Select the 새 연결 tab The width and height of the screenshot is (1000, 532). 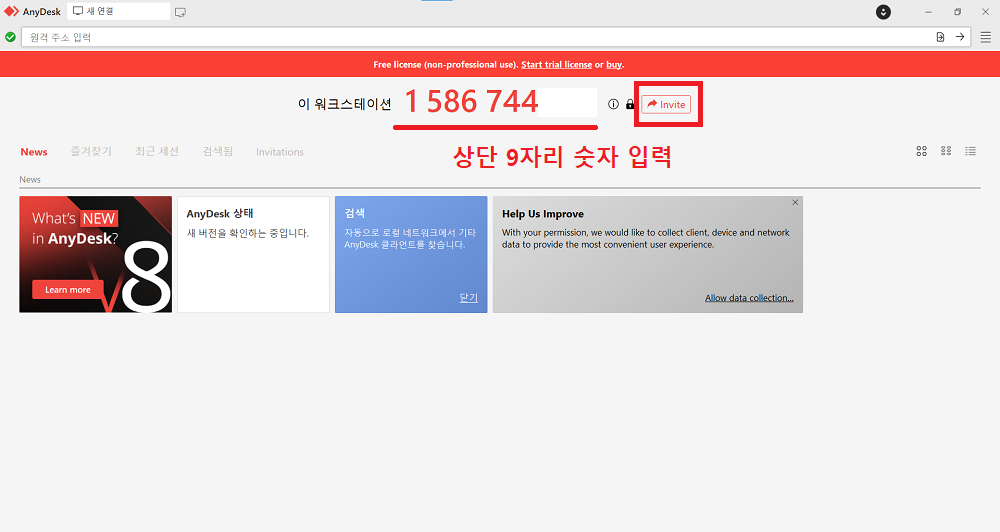[x=119, y=11]
